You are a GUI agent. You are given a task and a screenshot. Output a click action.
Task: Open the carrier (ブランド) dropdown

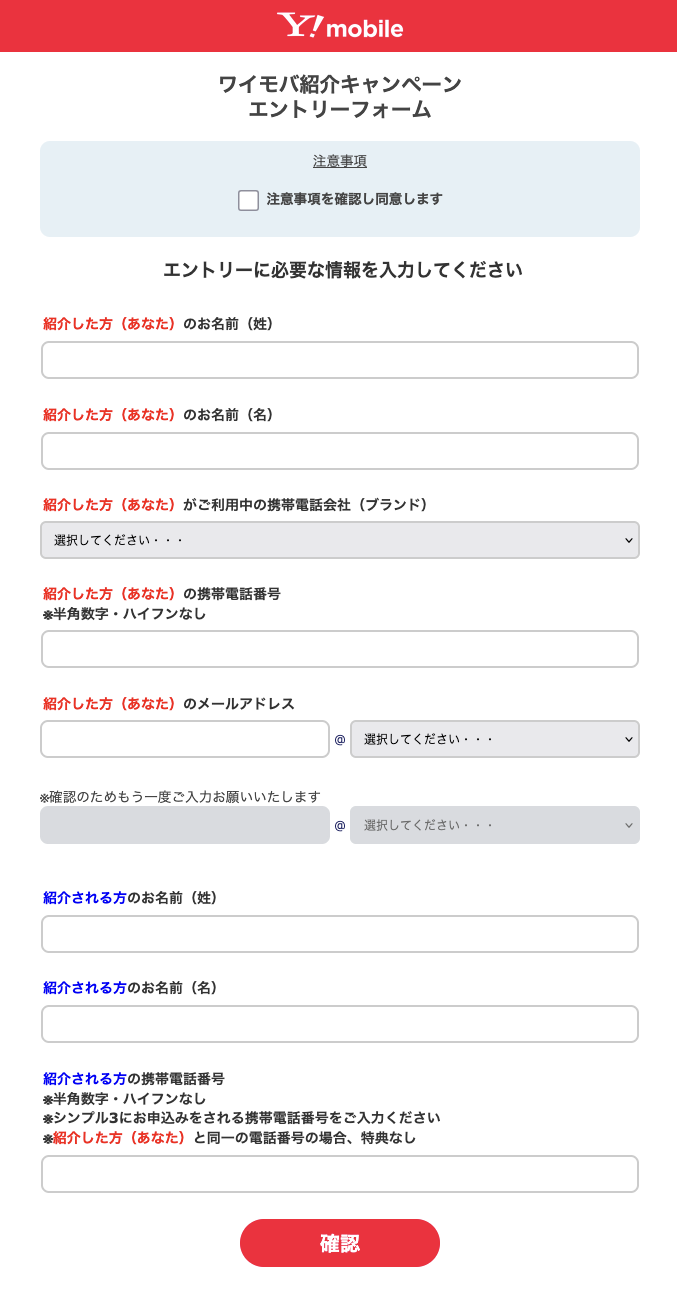[340, 540]
